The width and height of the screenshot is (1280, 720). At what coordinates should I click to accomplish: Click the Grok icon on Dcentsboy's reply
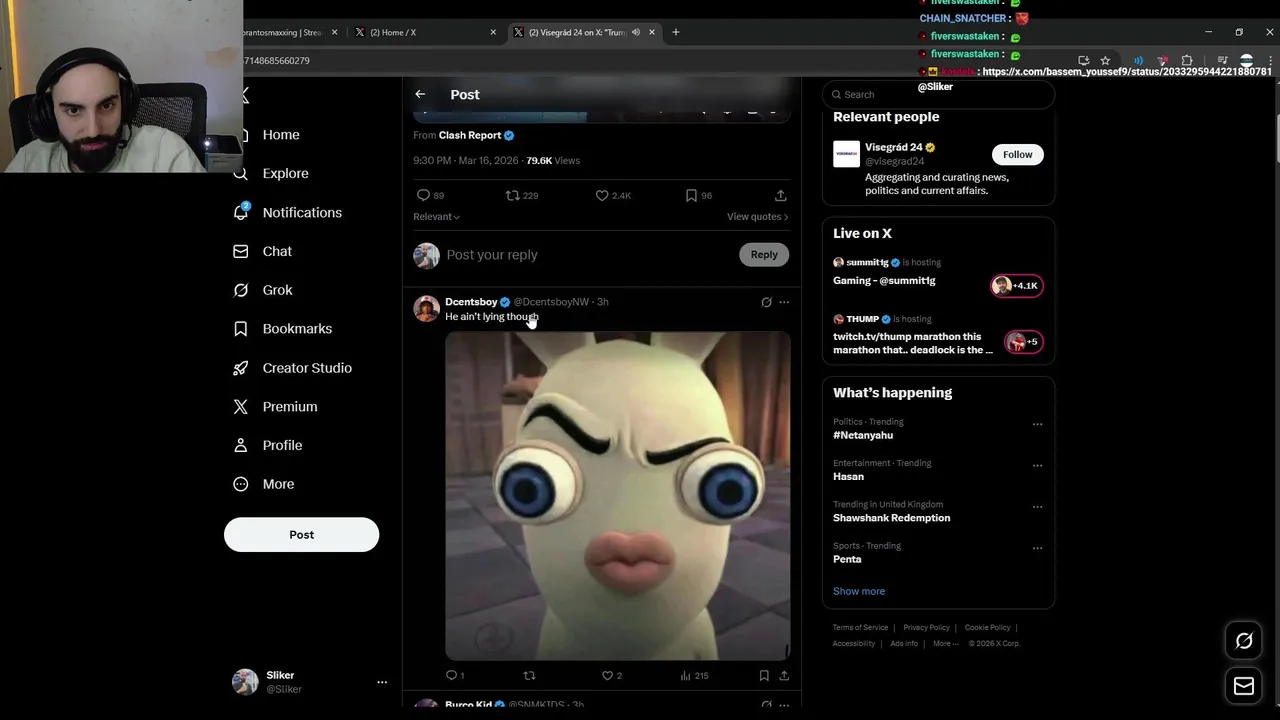coord(766,302)
